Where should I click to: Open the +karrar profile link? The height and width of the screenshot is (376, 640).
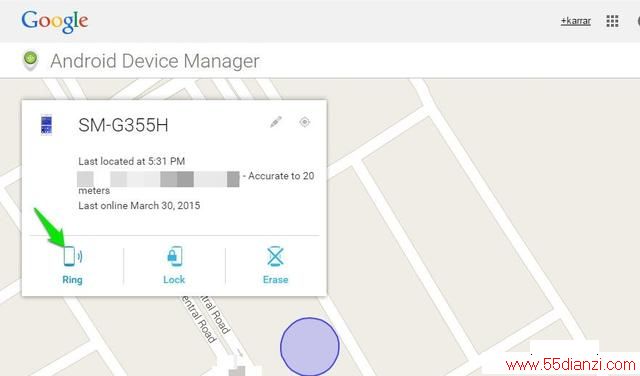tap(576, 21)
